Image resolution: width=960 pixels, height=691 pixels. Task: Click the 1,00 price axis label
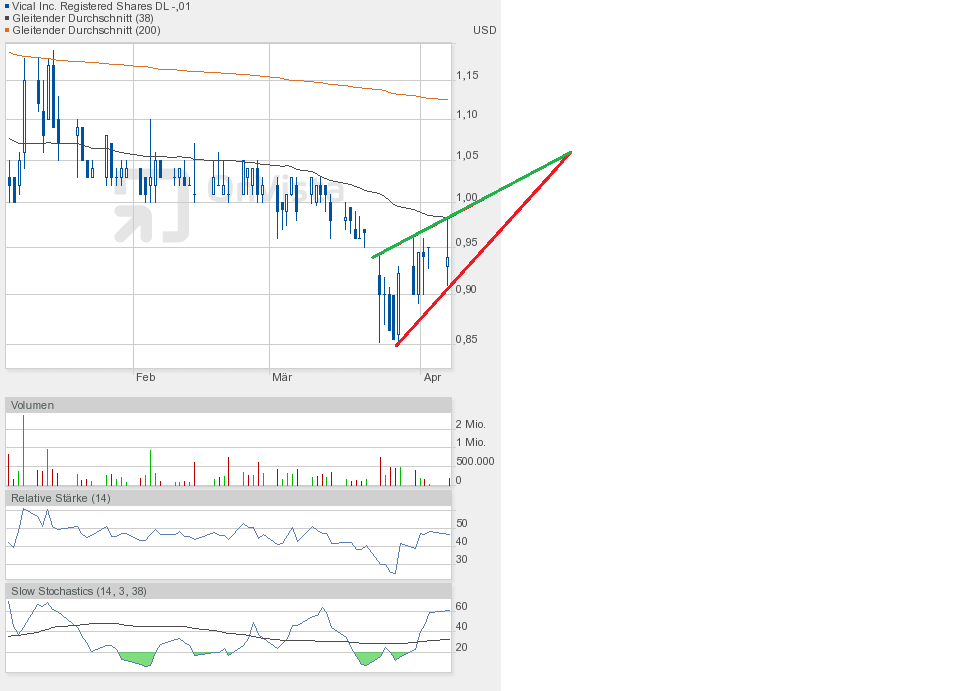(x=466, y=198)
